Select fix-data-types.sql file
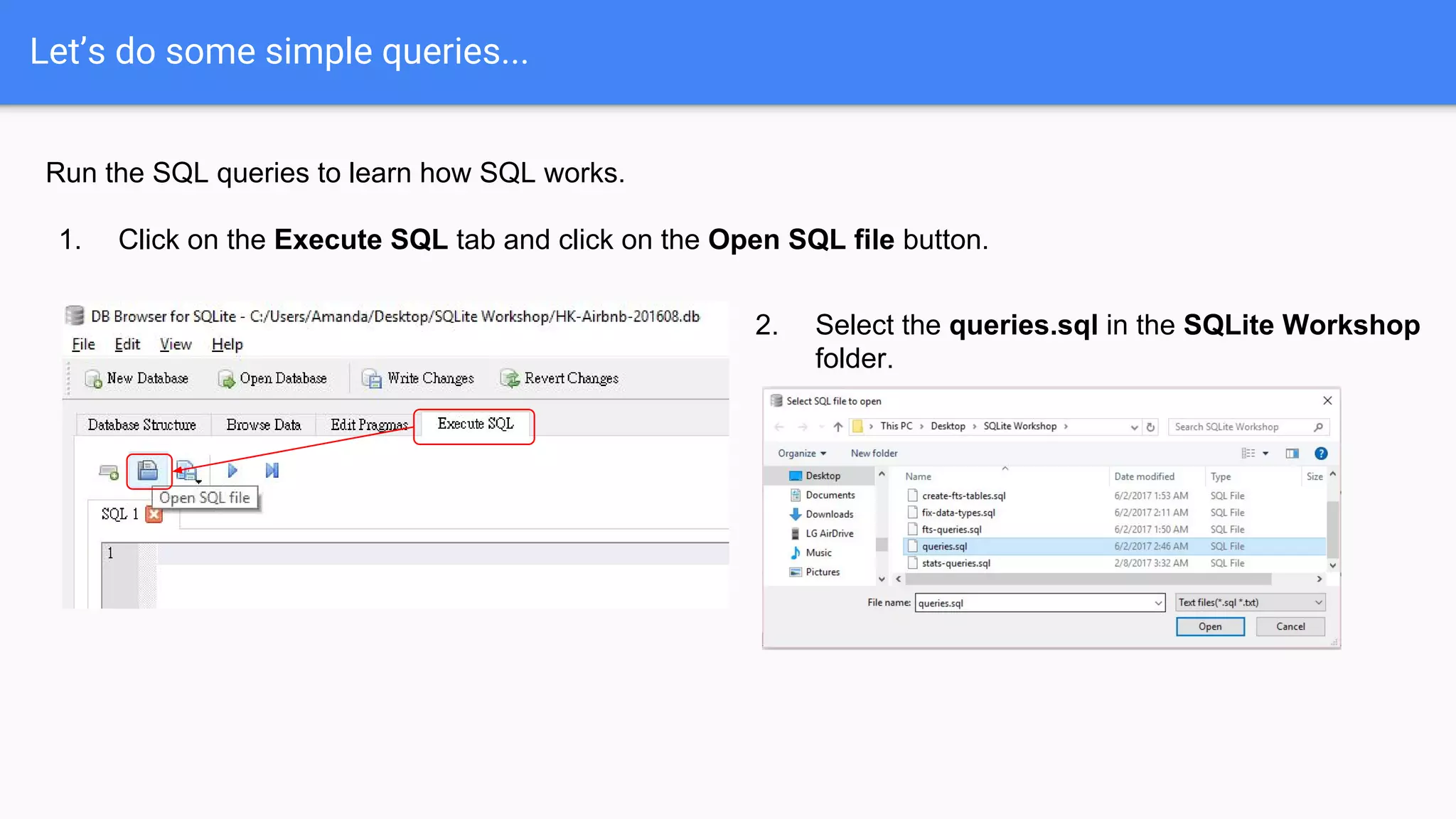Screen dimensions: 1456x819 coord(958,513)
